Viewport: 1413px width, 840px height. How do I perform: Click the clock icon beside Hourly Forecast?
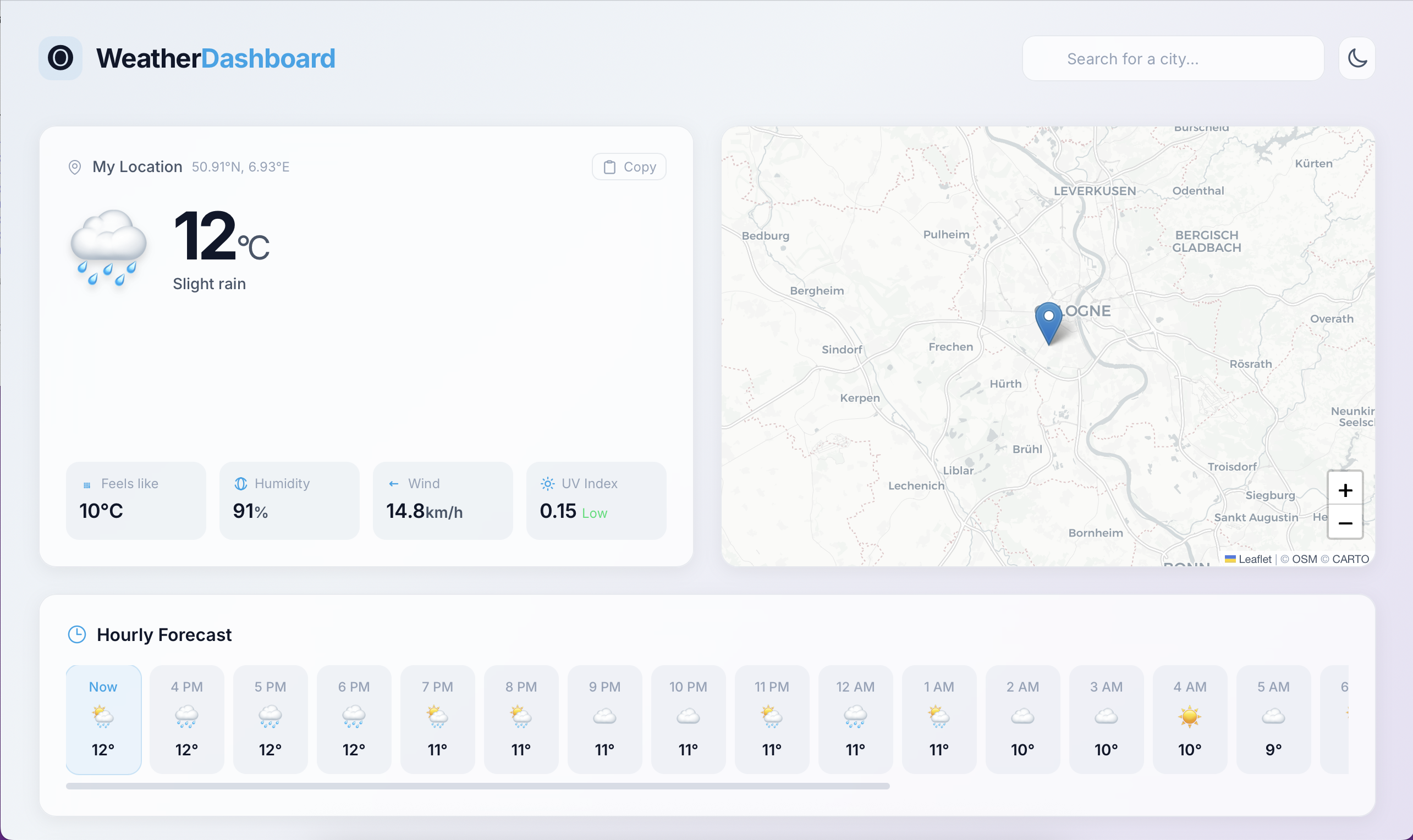click(77, 634)
